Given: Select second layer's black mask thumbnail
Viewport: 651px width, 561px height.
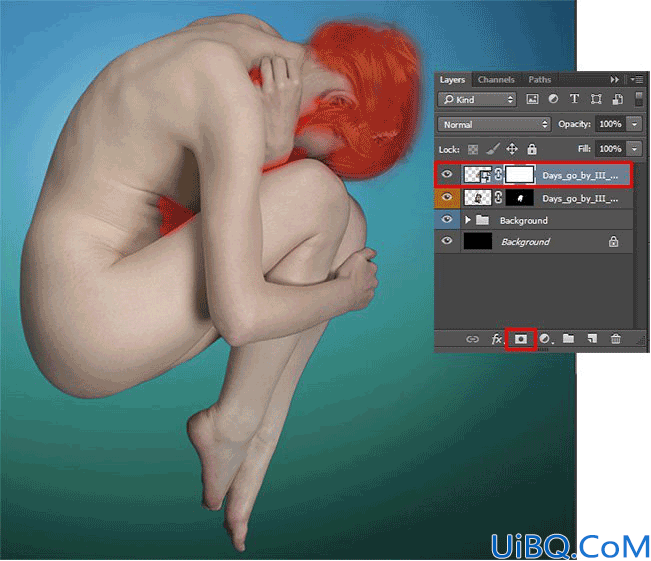Looking at the screenshot, I should 519,198.
